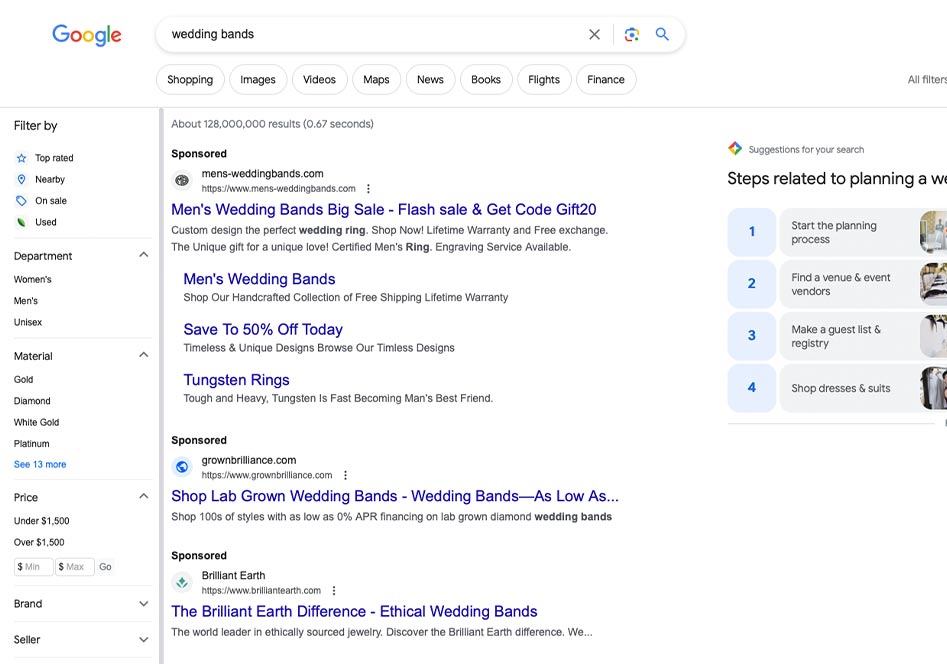Click the Used filter label

(46, 222)
